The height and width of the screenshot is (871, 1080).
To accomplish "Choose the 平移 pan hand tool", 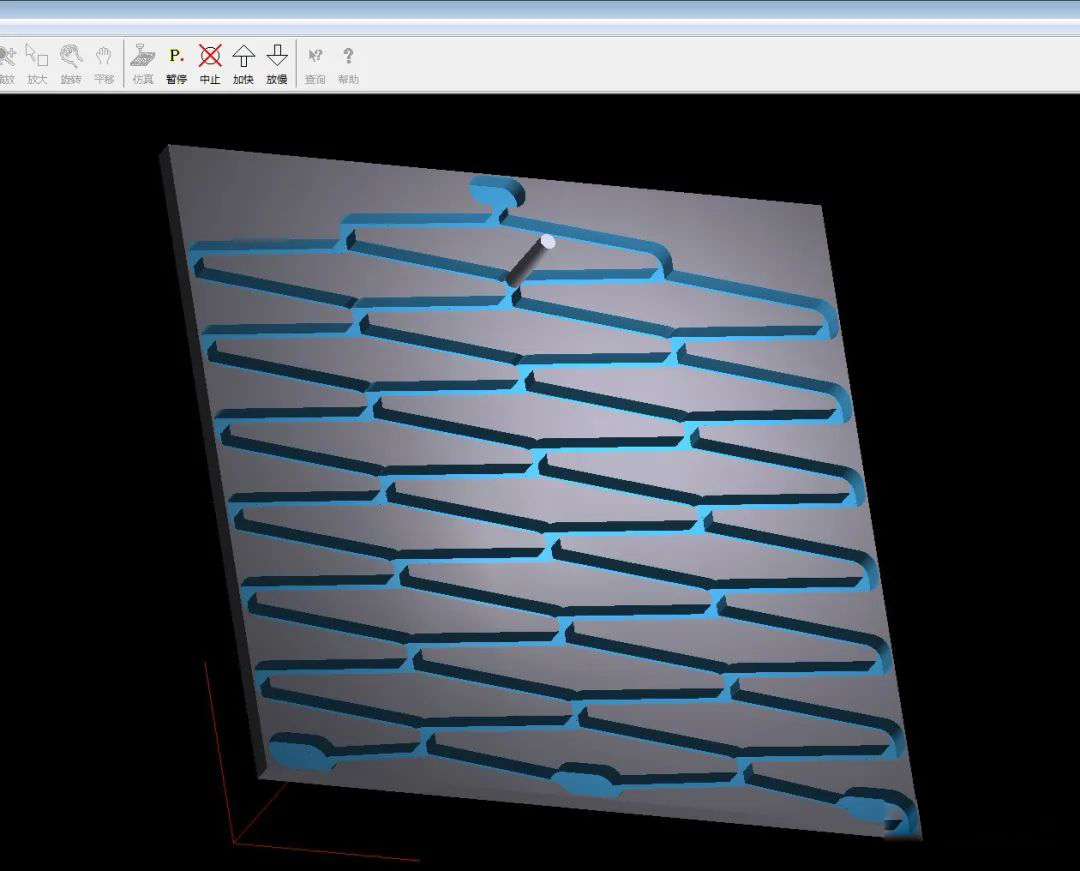I will (104, 62).
